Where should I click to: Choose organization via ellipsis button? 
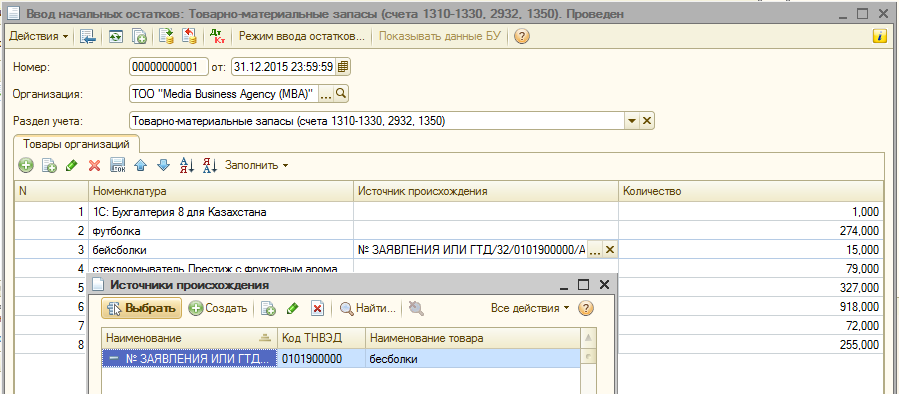(326, 94)
